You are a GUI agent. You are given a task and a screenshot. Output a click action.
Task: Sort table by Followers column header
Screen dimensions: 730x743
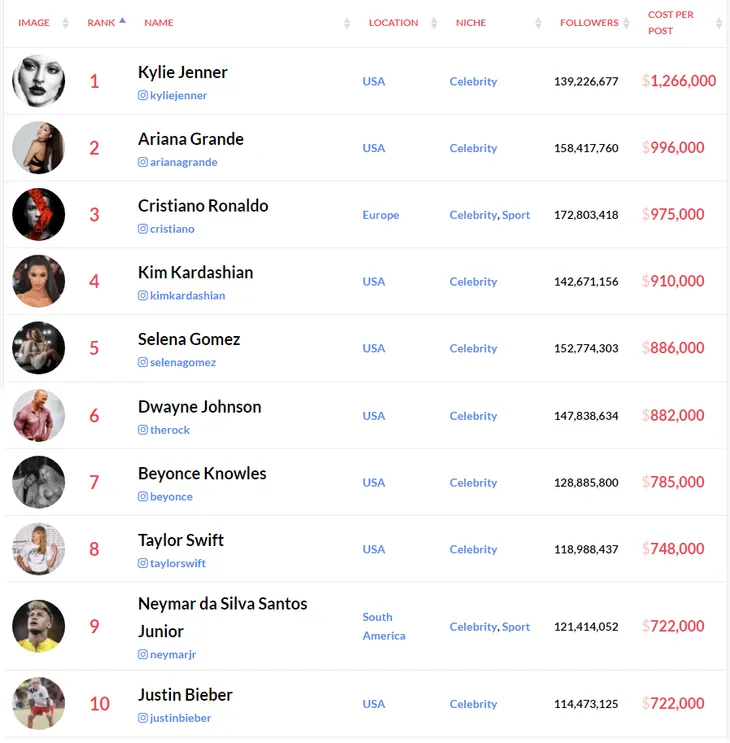click(x=589, y=23)
